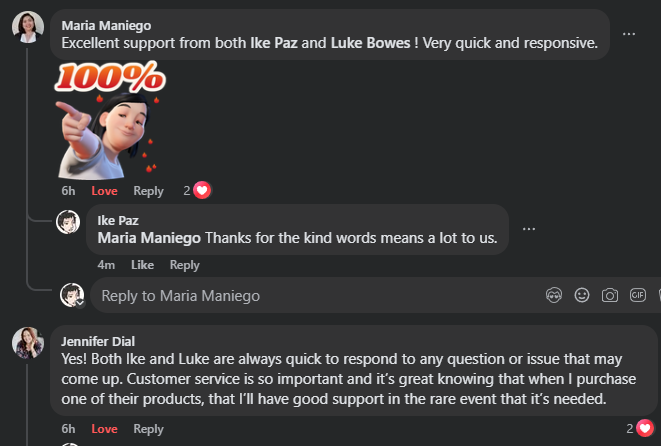Toggle Love reaction on Maria Maniego's comment
The height and width of the screenshot is (446, 661).
104,191
